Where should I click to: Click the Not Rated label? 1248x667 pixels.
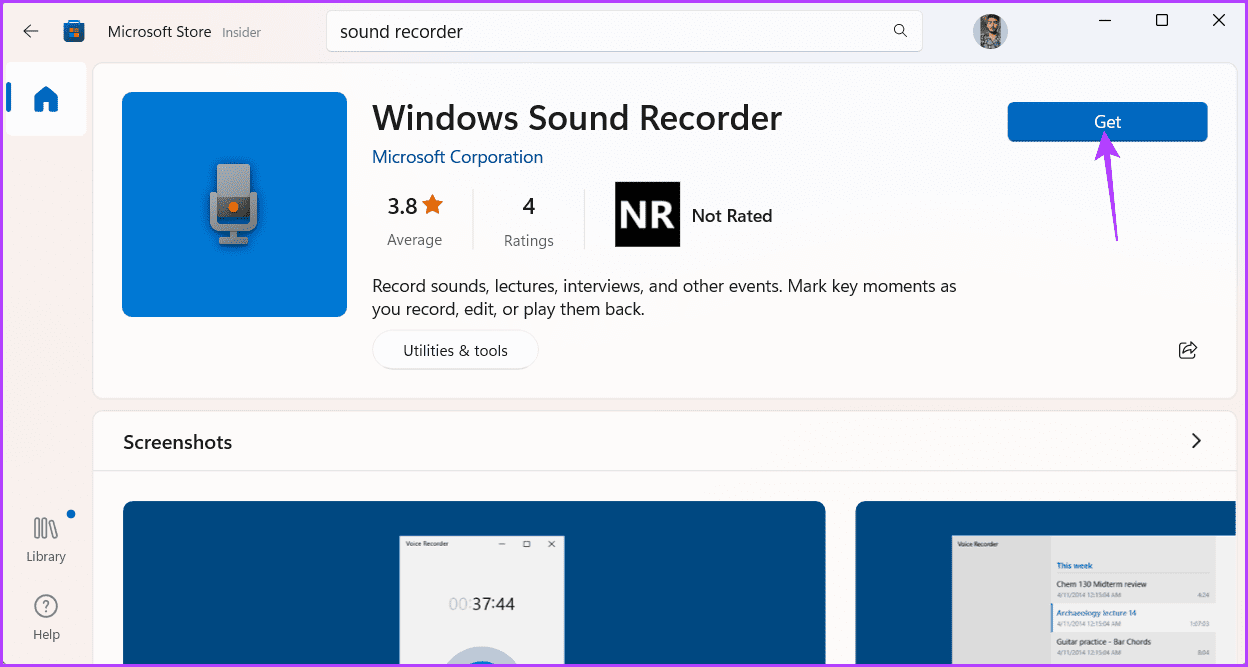pos(732,216)
